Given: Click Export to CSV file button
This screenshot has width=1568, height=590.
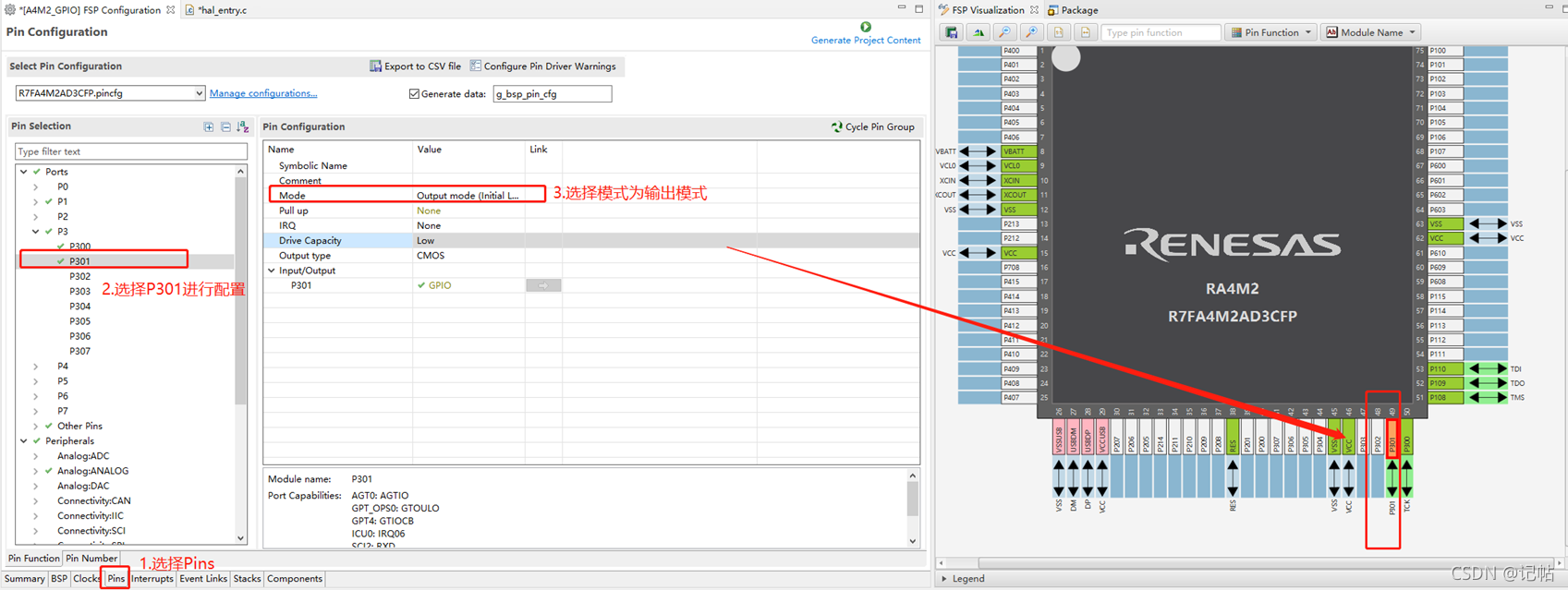Looking at the screenshot, I should coord(415,66).
